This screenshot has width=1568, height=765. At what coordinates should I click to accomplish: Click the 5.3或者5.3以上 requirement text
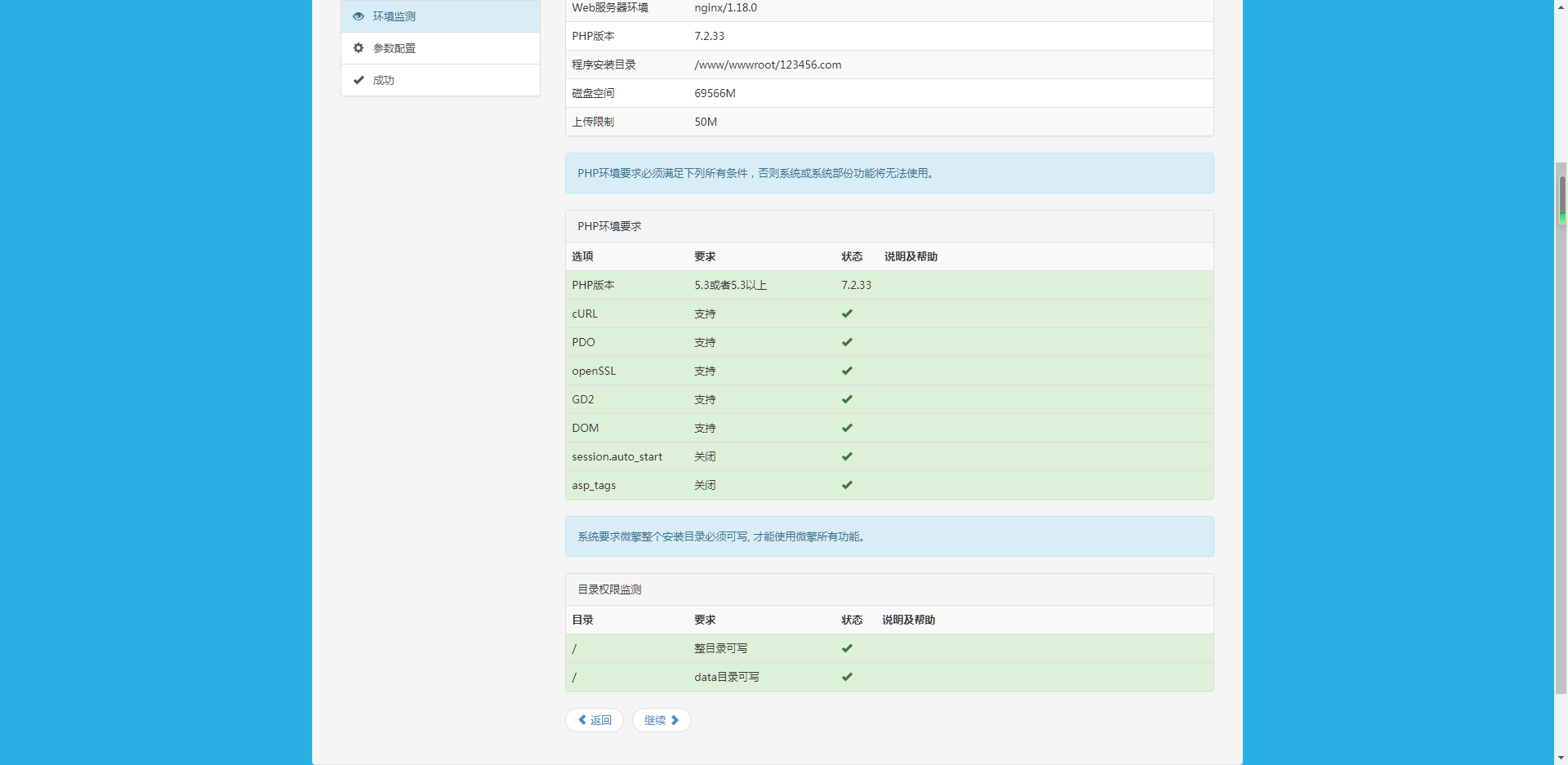tap(730, 285)
